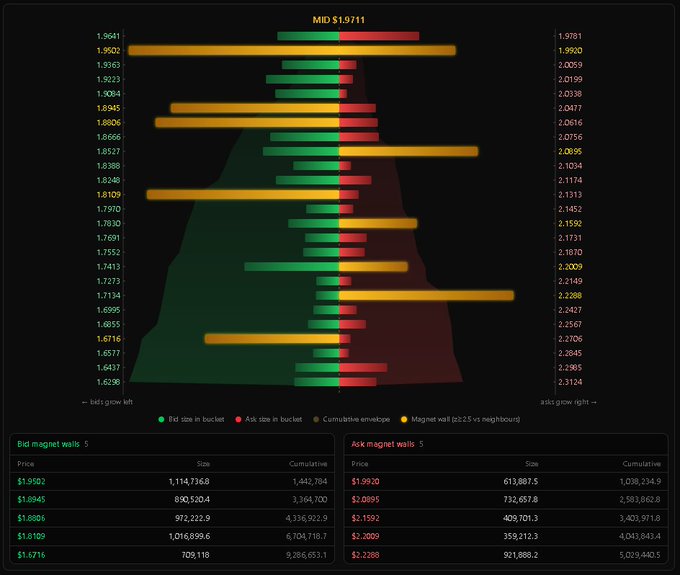This screenshot has width=680, height=575.
Task: Click the MID $1.9711 label
Action: pos(339,20)
